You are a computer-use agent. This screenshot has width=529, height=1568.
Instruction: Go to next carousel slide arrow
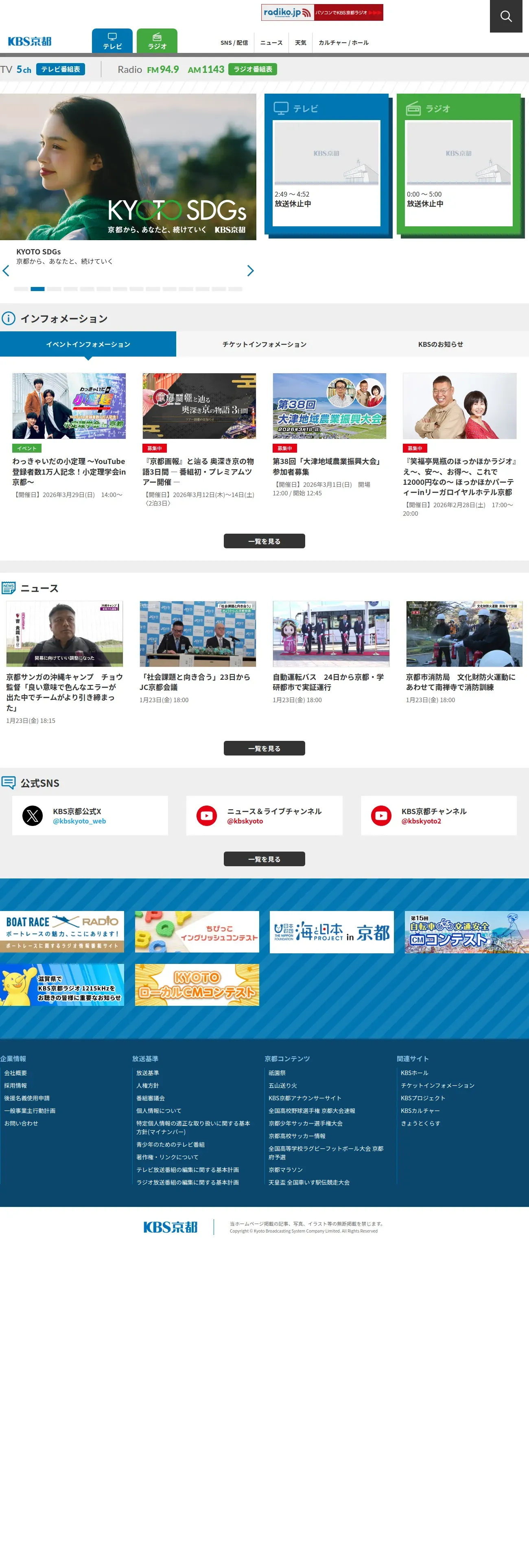[x=250, y=271]
